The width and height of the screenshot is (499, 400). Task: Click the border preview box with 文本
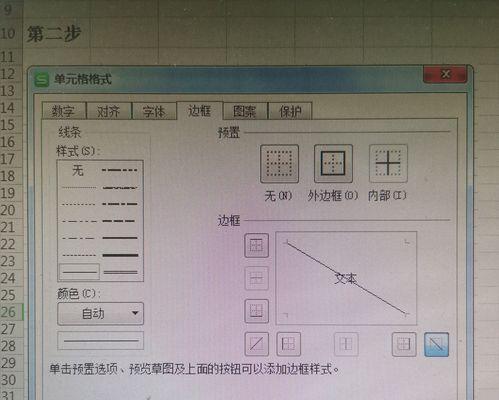coord(346,278)
